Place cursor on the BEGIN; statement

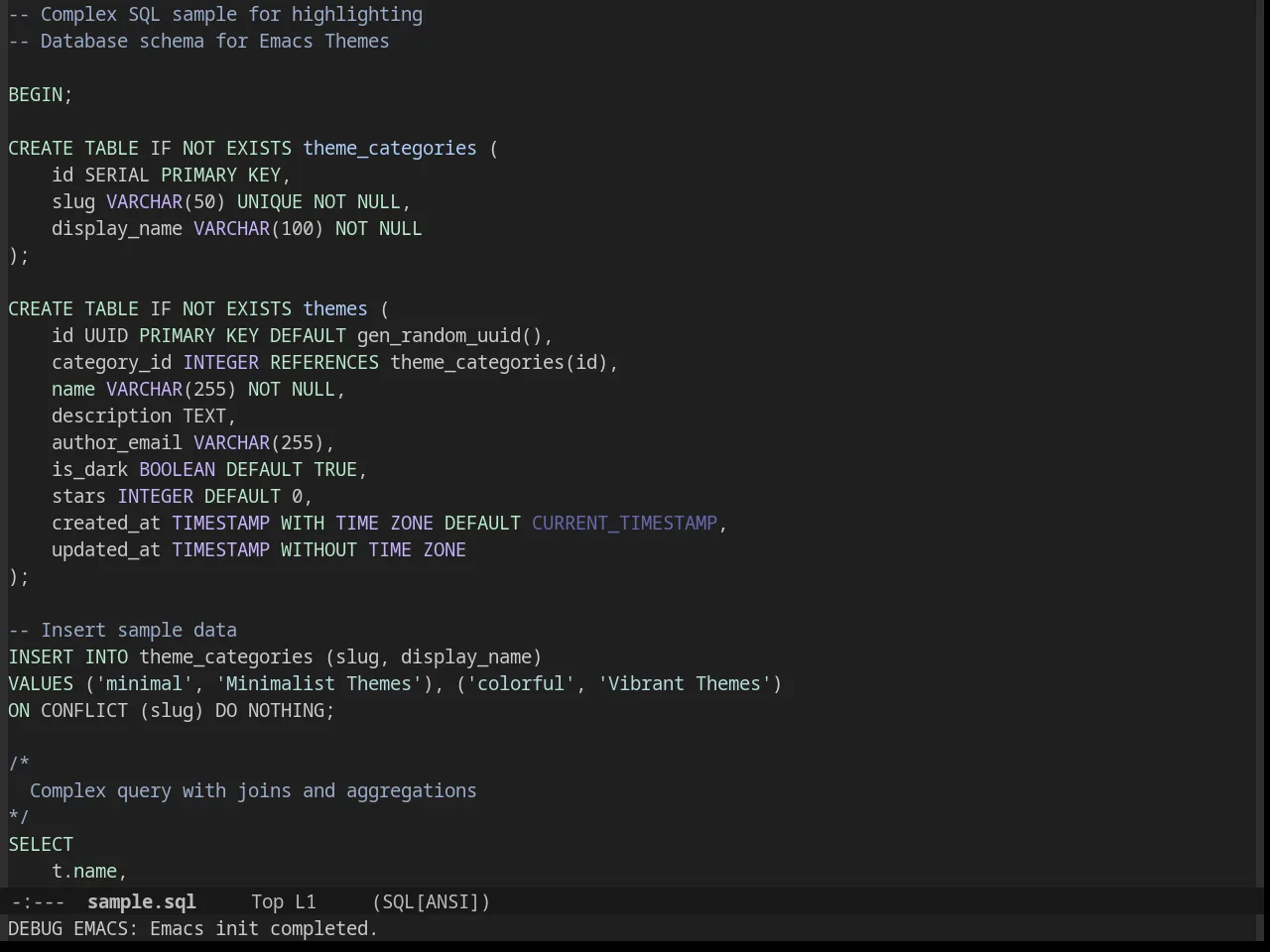click(x=41, y=94)
